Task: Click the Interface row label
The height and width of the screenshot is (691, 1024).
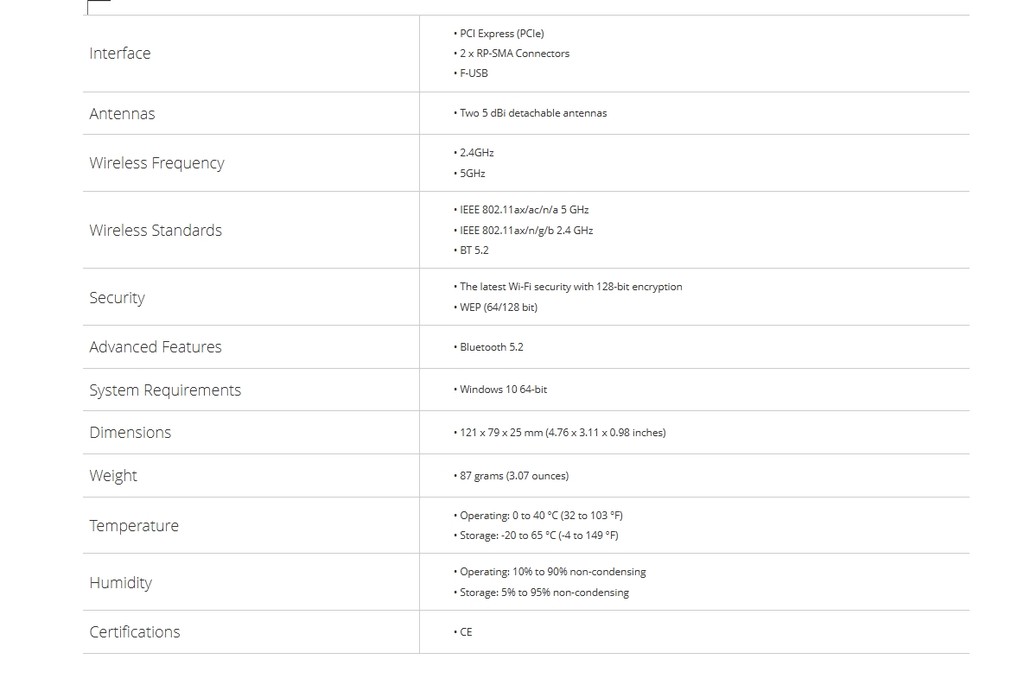Action: pos(120,54)
